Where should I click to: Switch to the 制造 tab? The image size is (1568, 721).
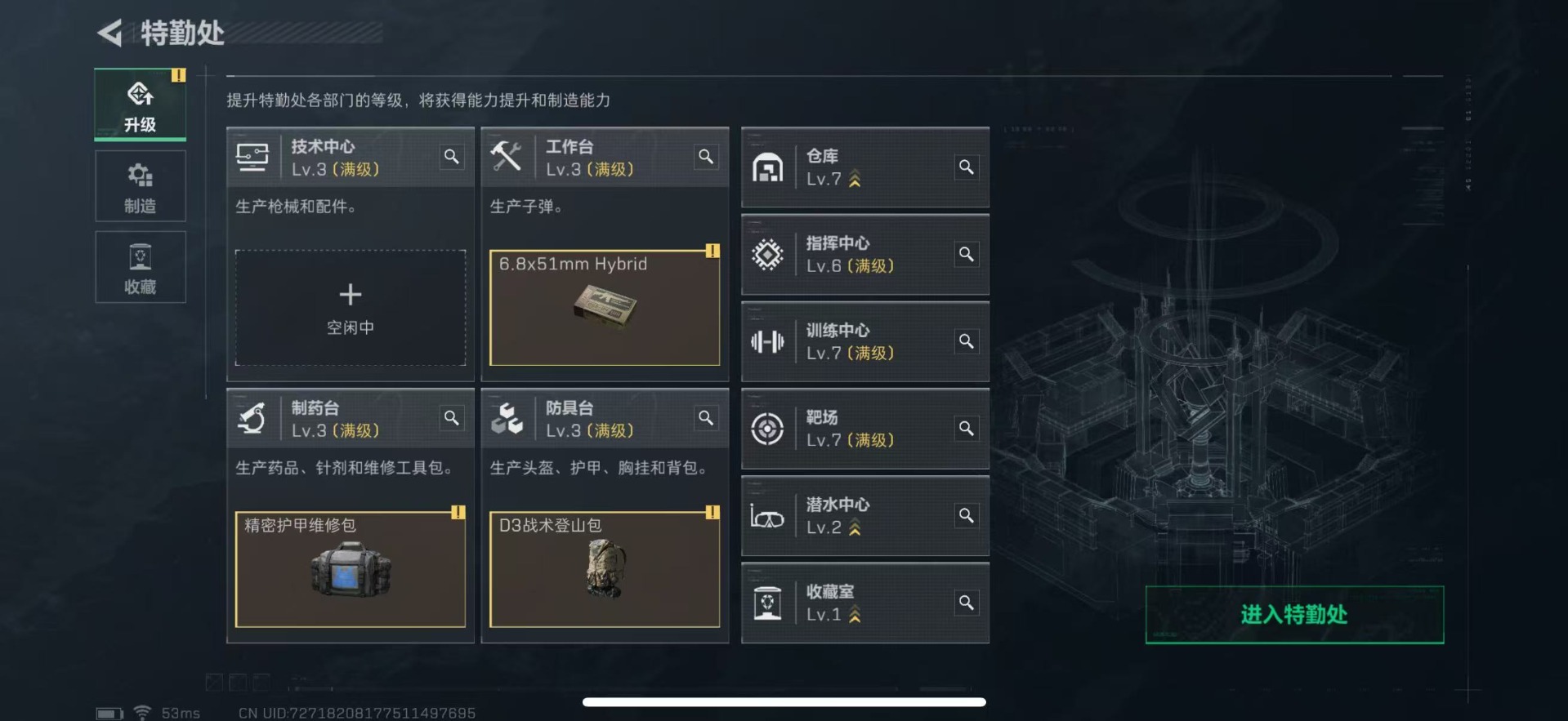tap(141, 186)
